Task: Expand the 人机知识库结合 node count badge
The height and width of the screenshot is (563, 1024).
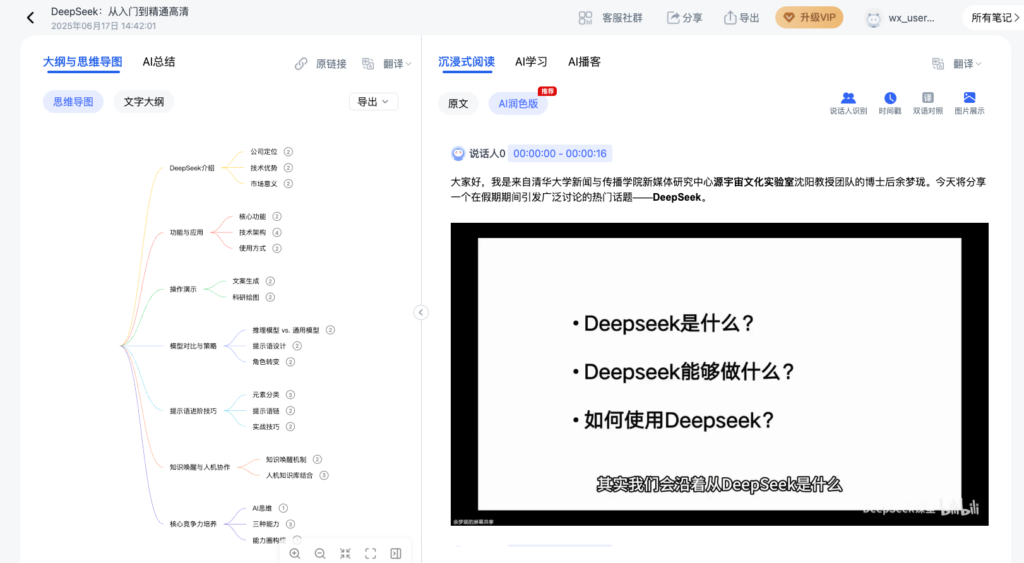Action: pyautogui.click(x=324, y=475)
